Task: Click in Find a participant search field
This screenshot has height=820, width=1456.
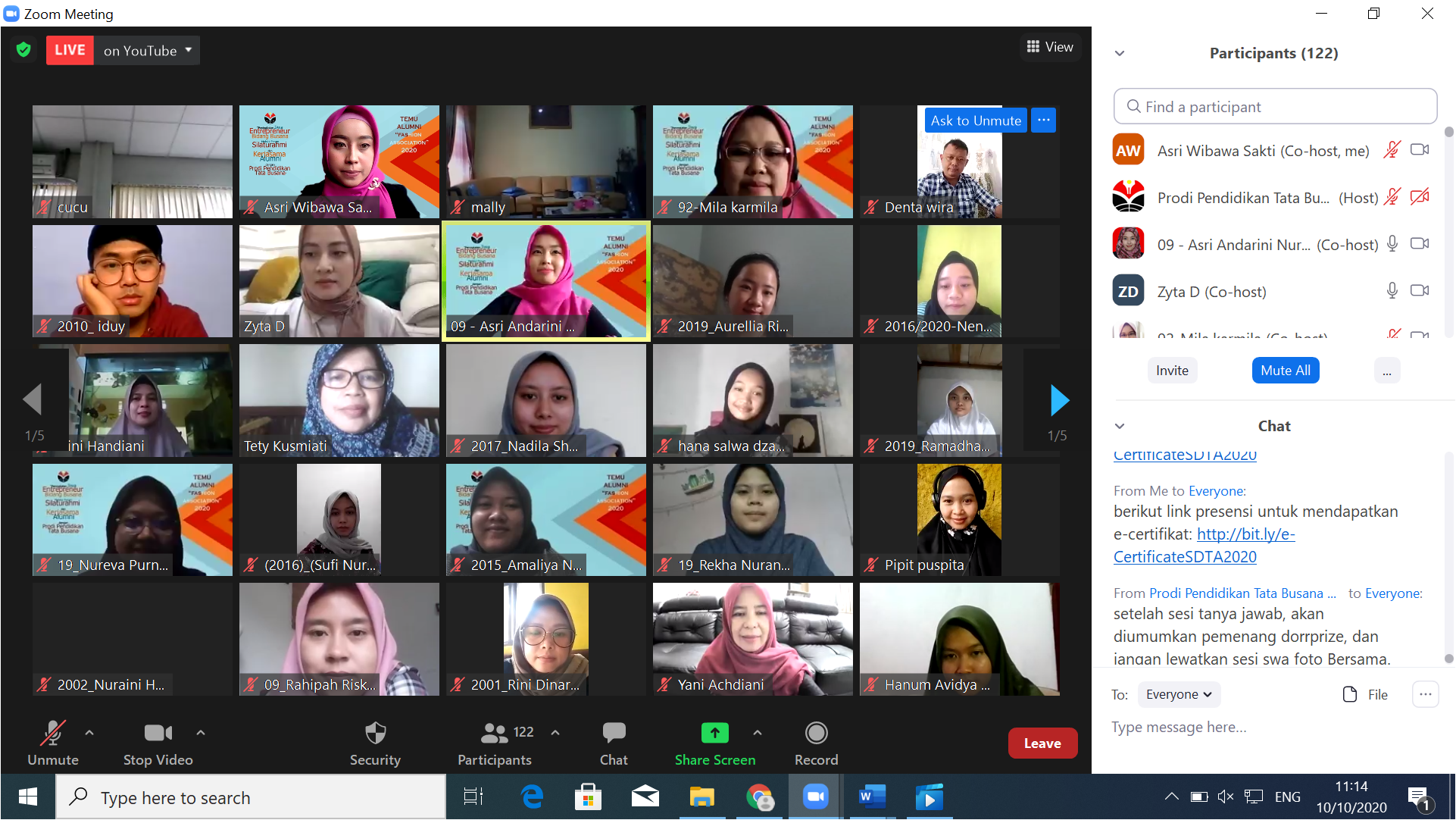Action: tap(1275, 107)
